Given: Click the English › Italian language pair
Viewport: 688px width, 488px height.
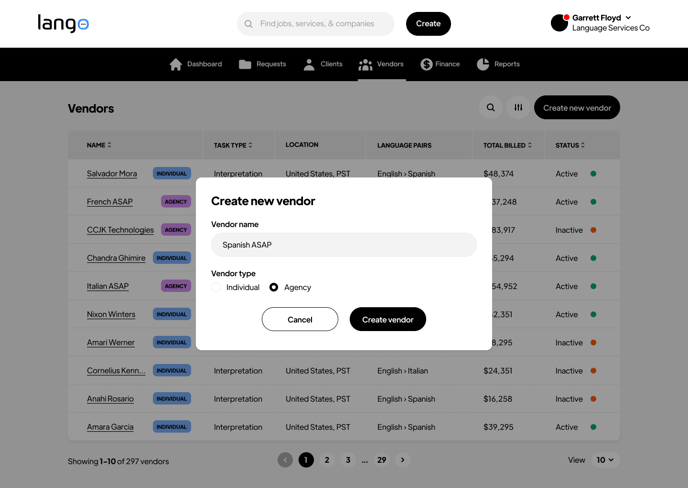Looking at the screenshot, I should 402,371.
